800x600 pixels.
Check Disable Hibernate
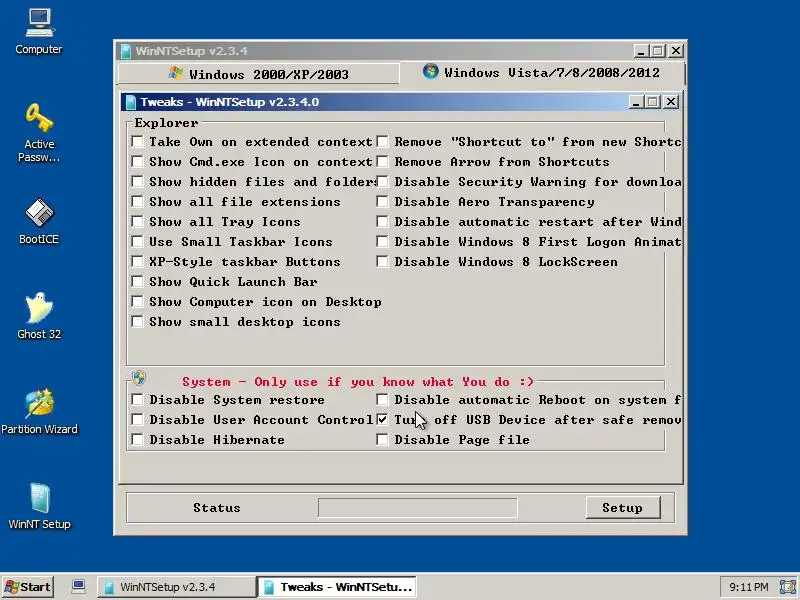(137, 439)
